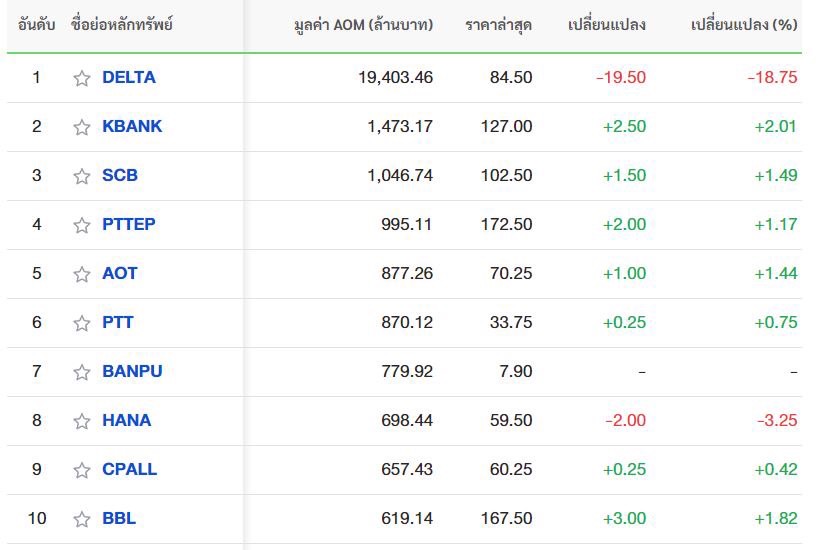Sort by the เปลี่ยนแปลง (%) column header
This screenshot has height=550, width=830.
(744, 25)
